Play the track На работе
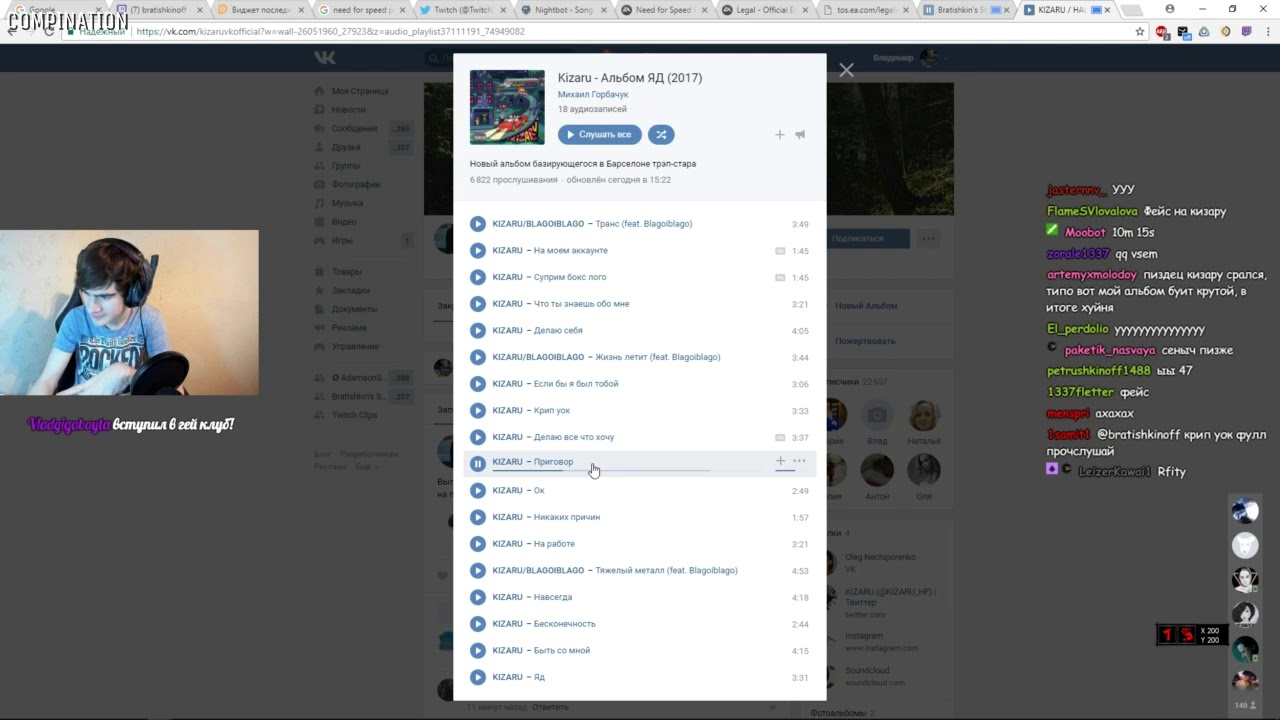Viewport: 1280px width, 720px height. (x=478, y=544)
